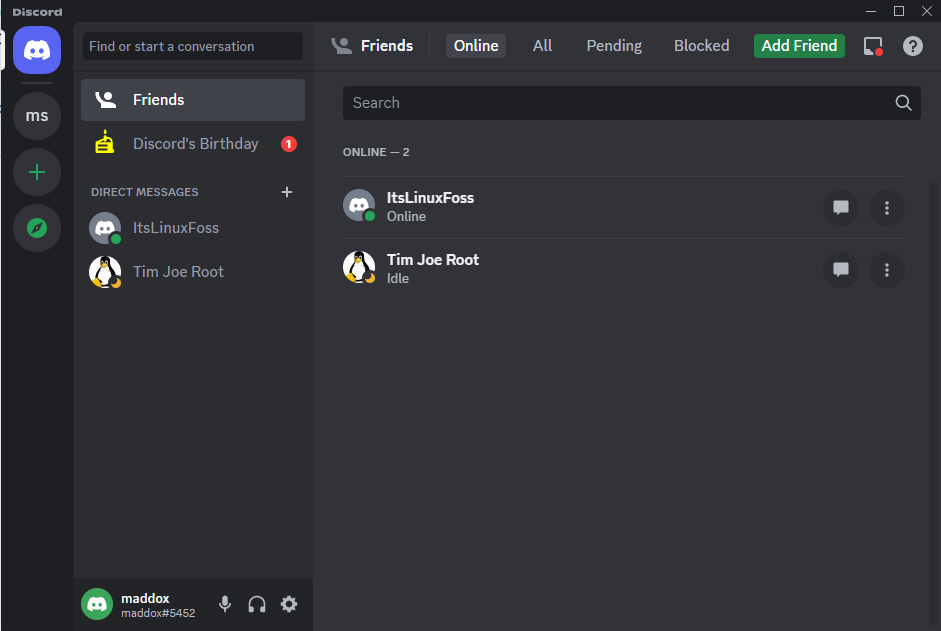
Task: Toggle deafen with headphones icon
Action: point(257,604)
